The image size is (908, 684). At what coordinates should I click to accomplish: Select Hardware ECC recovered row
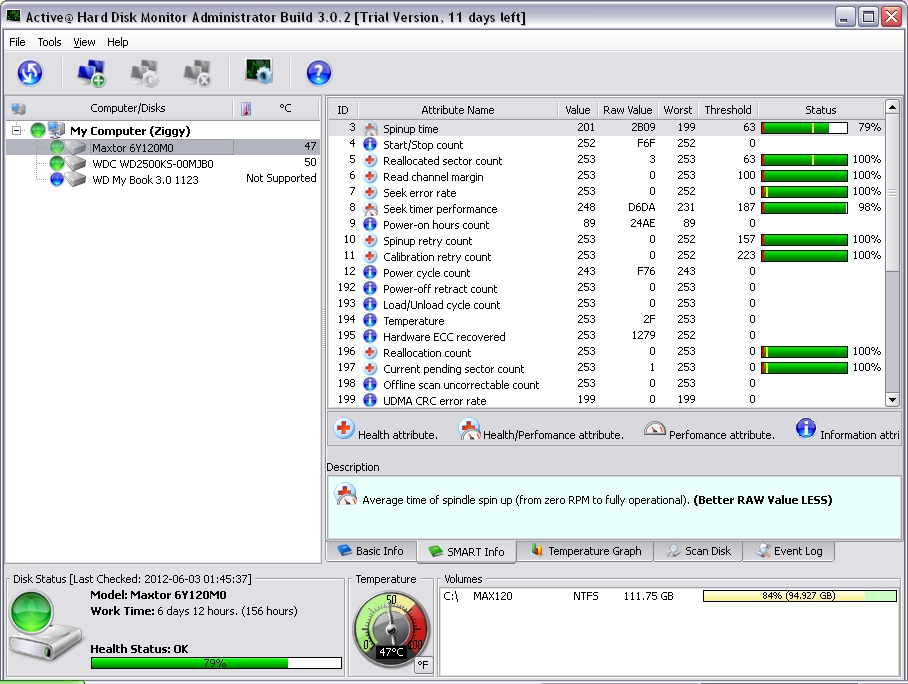pos(606,336)
